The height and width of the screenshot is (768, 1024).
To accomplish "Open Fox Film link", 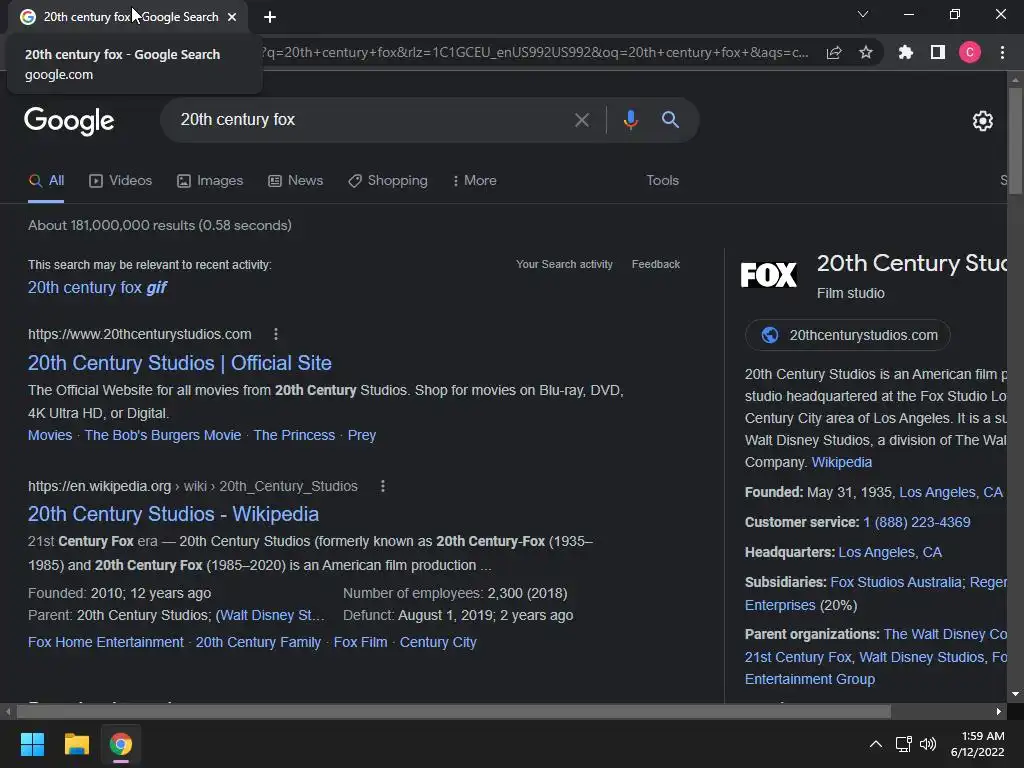I will [360, 643].
